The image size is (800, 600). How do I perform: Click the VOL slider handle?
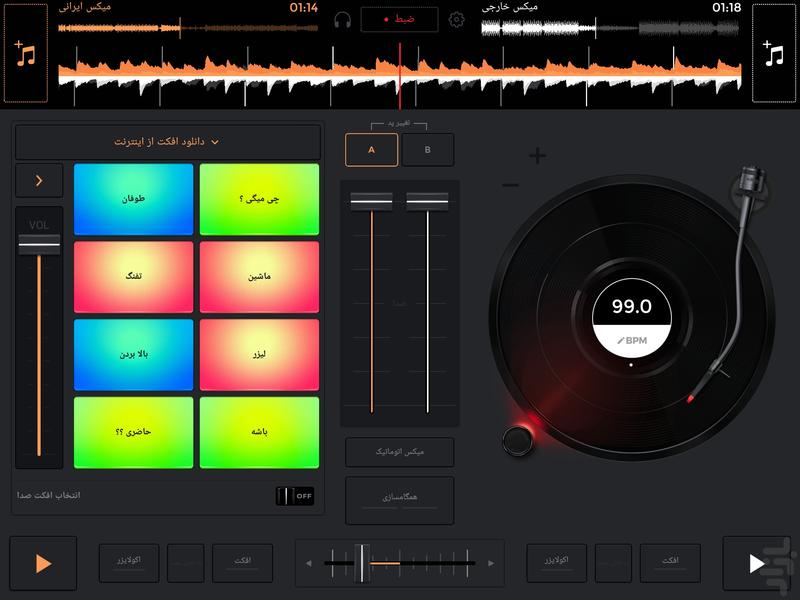39,244
